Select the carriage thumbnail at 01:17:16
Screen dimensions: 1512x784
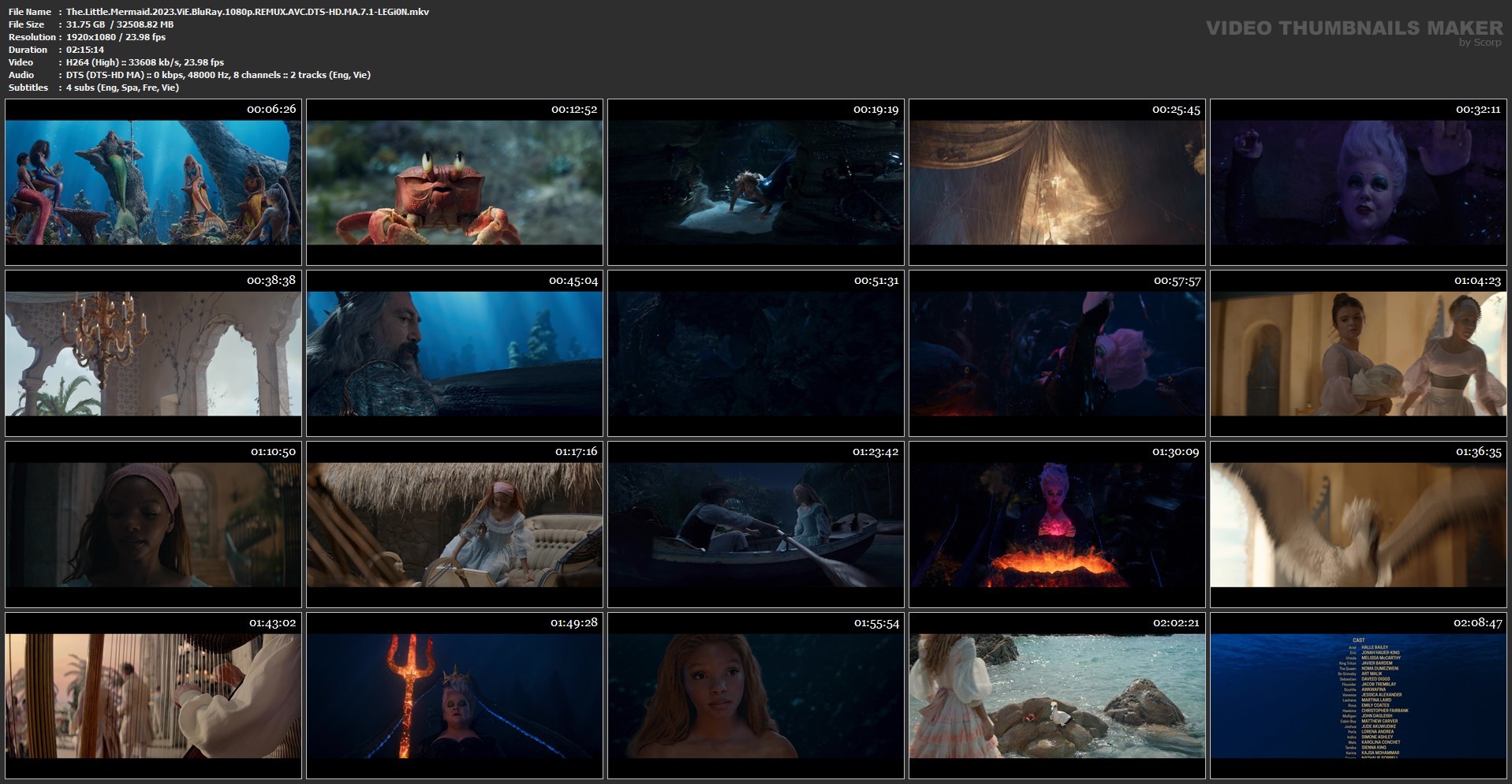click(454, 525)
